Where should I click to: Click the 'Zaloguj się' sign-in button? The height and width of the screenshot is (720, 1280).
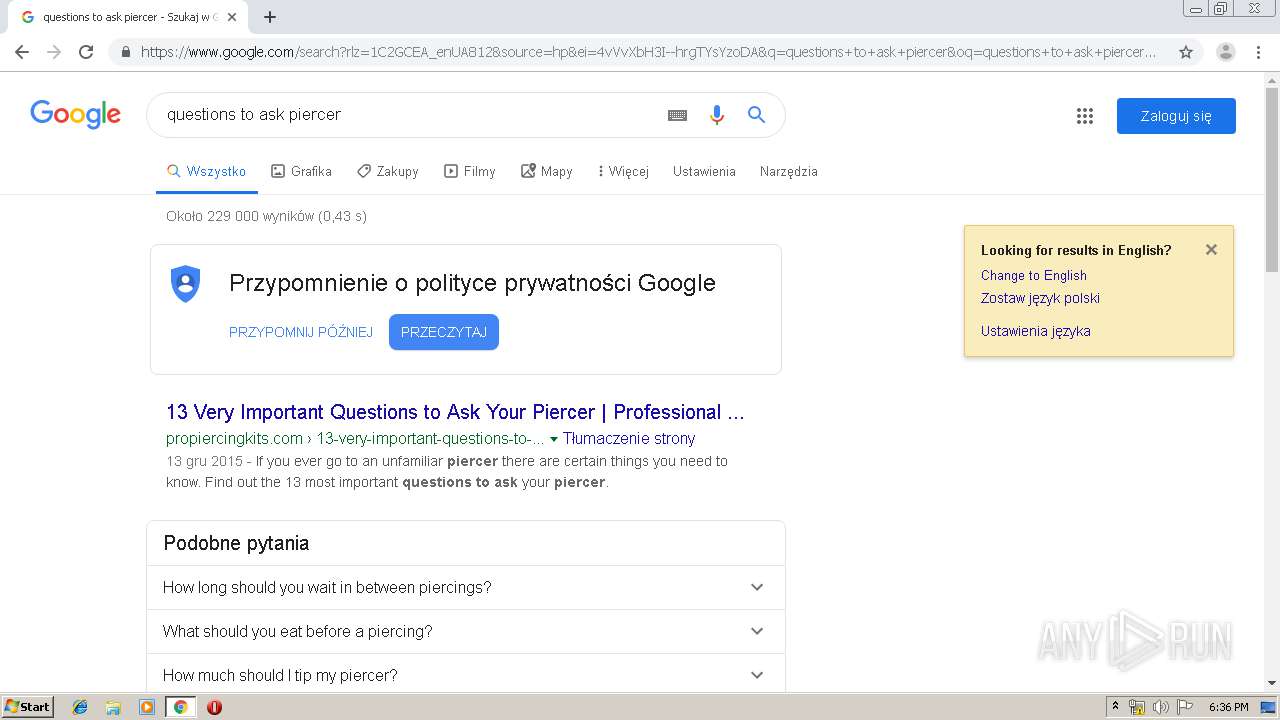pyautogui.click(x=1176, y=116)
